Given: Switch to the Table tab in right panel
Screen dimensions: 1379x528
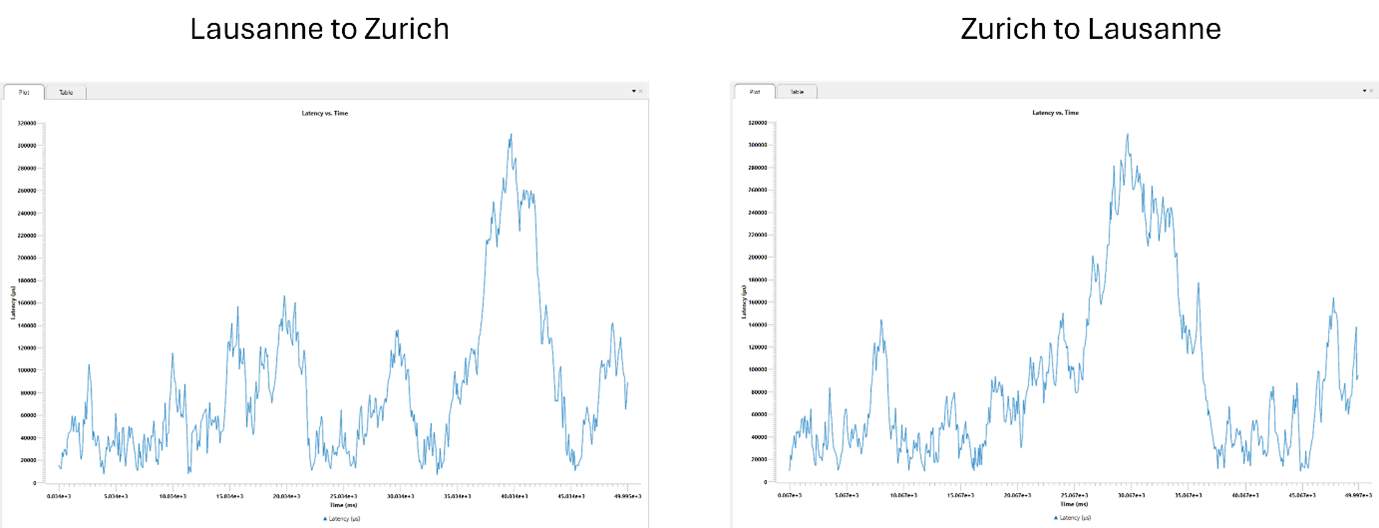Looking at the screenshot, I should click(796, 92).
